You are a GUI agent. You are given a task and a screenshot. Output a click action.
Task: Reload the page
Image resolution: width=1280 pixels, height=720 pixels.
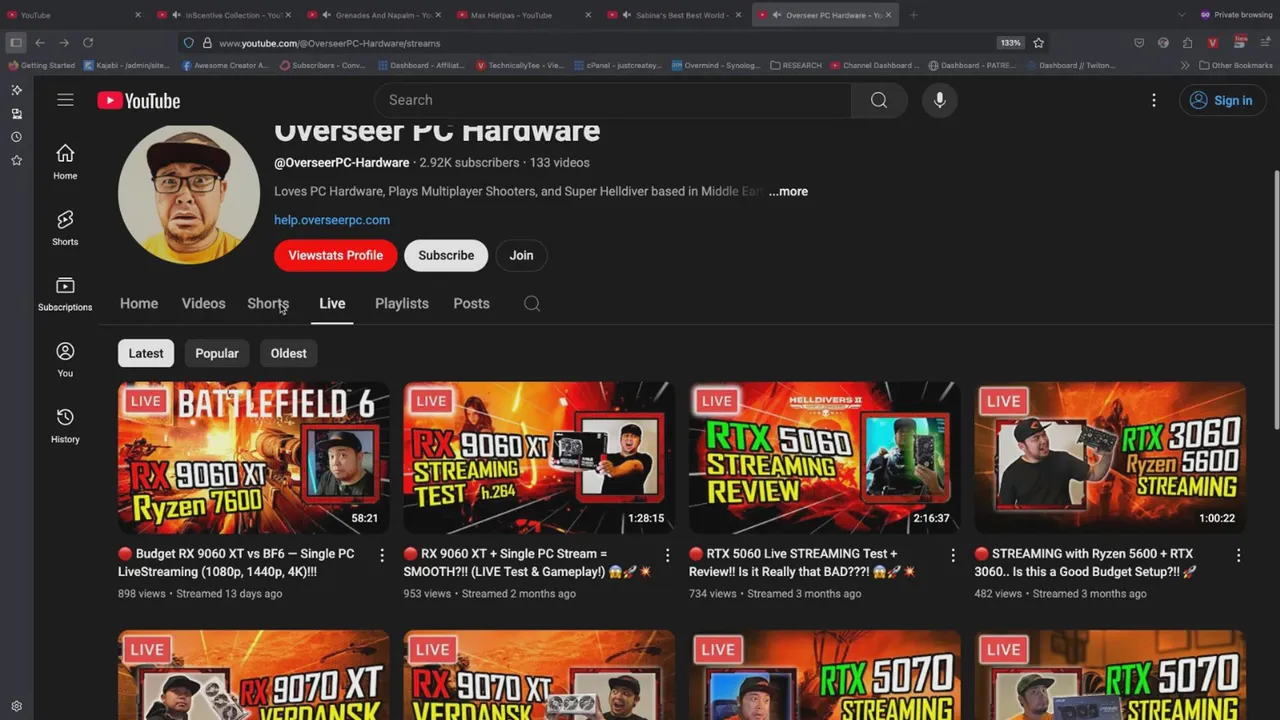pos(88,43)
